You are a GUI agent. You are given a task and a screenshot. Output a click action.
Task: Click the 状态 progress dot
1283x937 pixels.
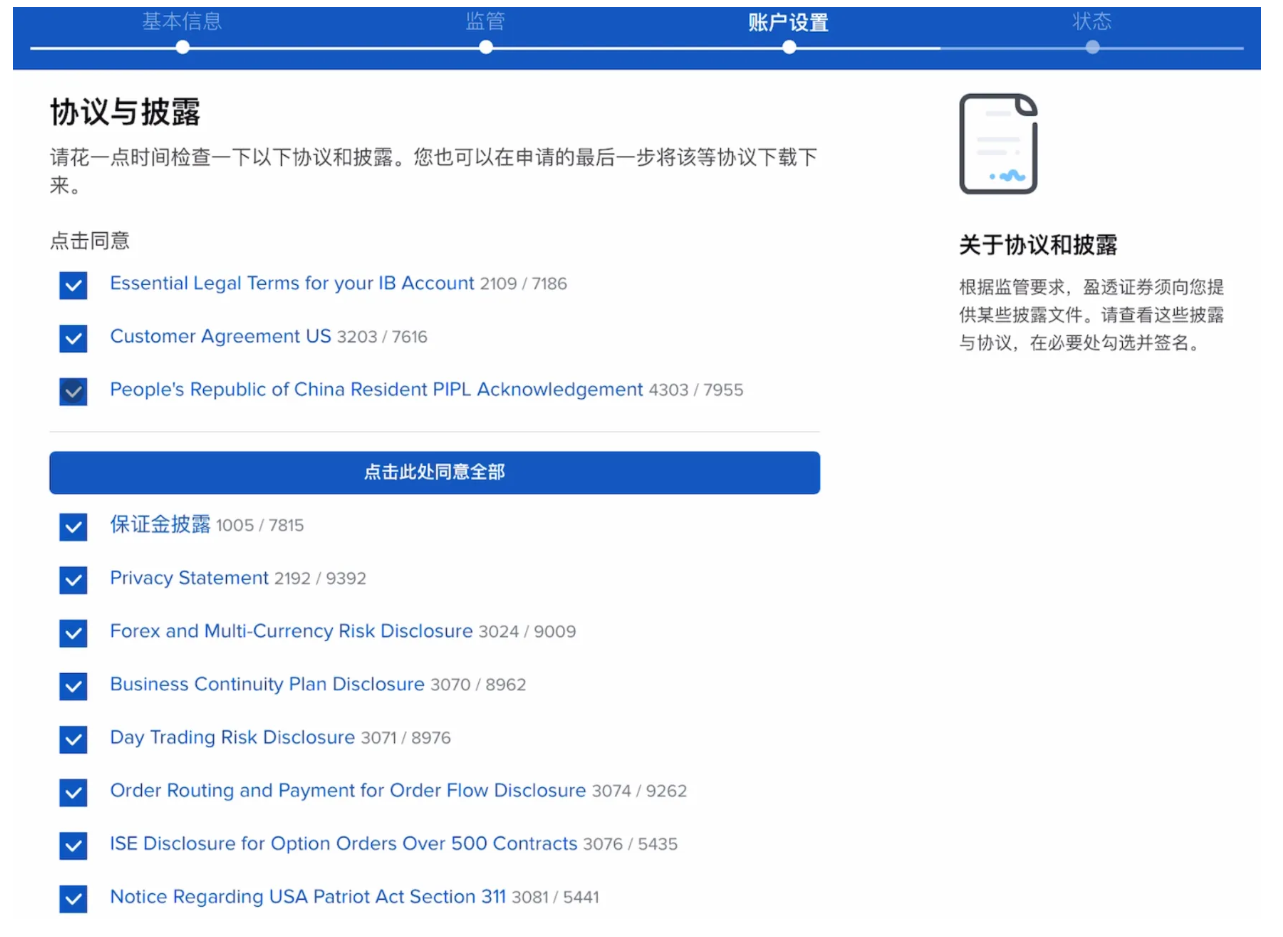[x=1092, y=44]
